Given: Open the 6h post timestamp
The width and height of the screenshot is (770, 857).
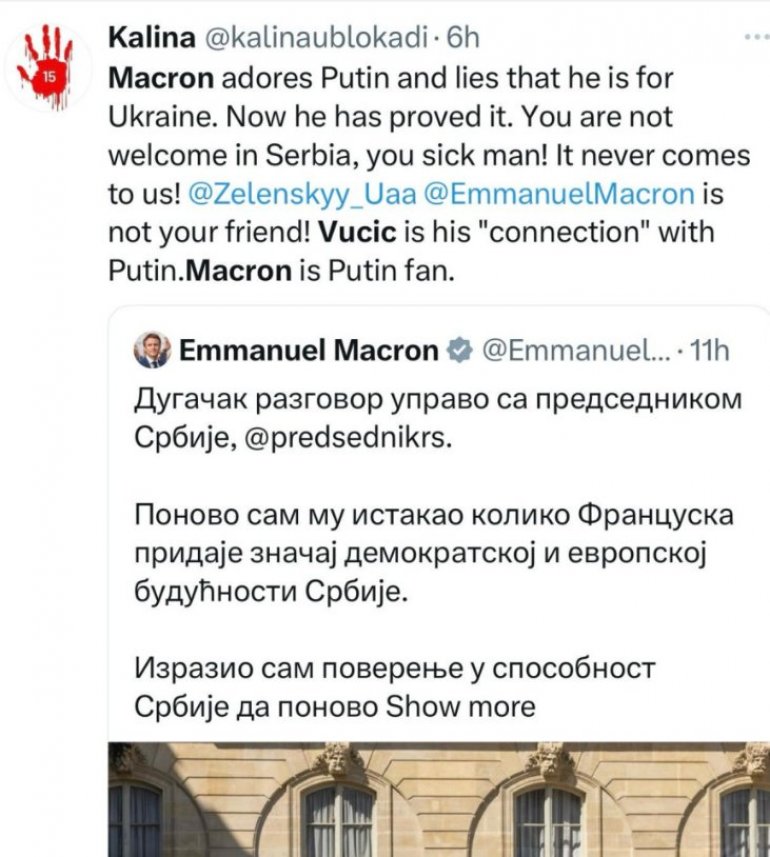Looking at the screenshot, I should click(x=463, y=37).
